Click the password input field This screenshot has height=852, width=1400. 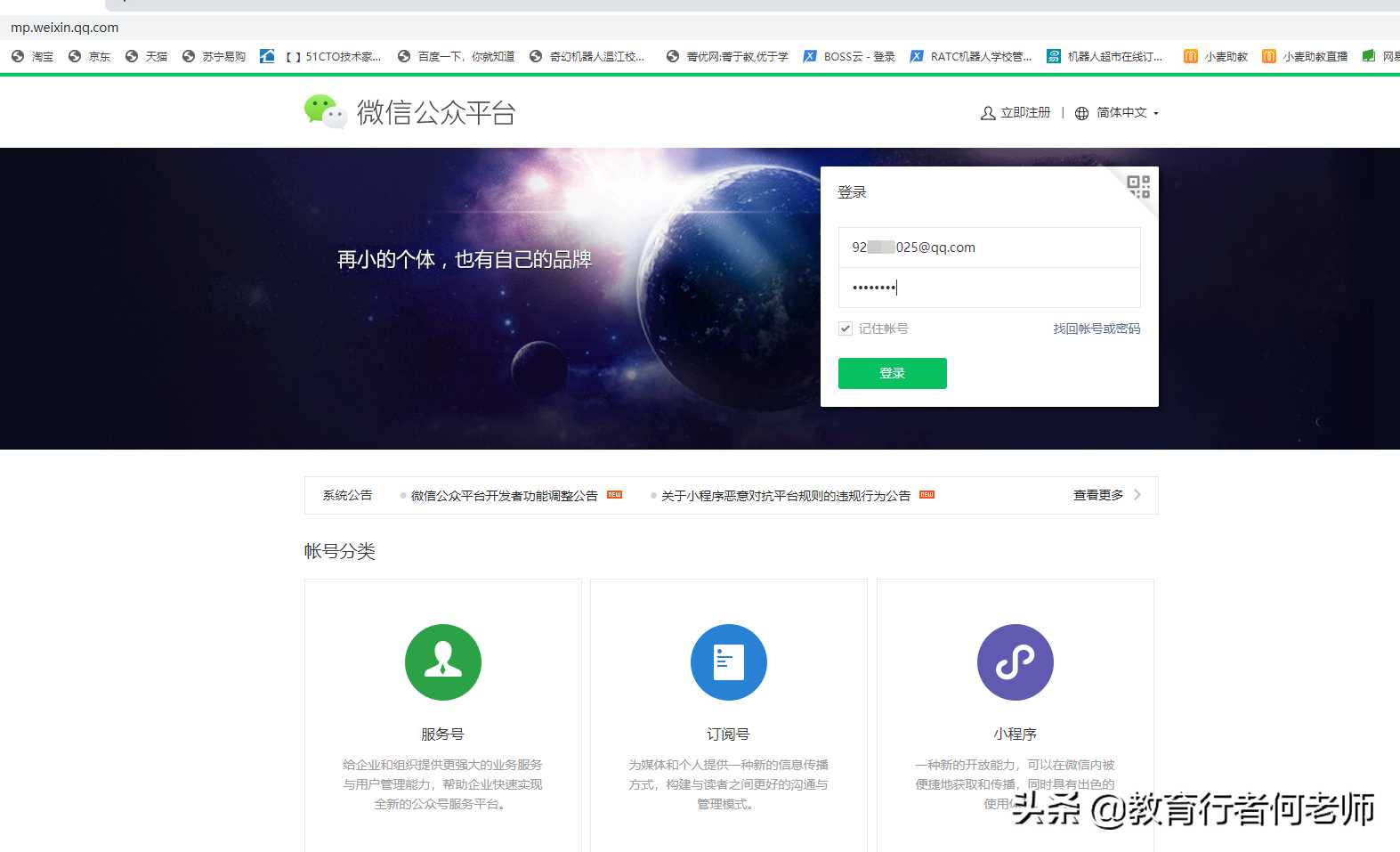990,288
